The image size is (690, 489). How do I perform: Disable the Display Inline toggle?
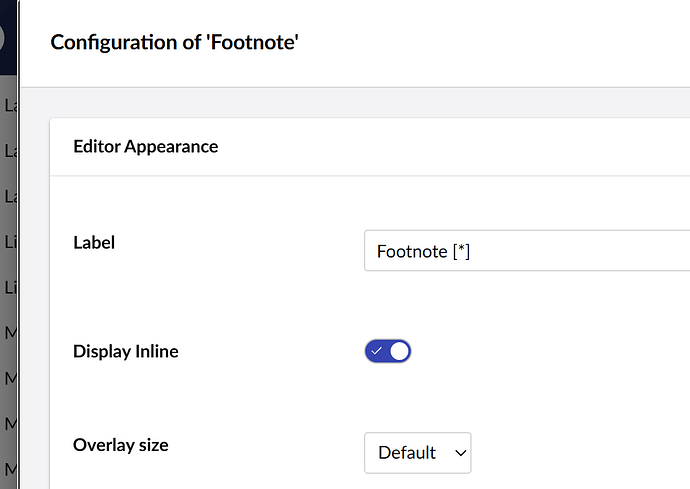[x=388, y=351]
